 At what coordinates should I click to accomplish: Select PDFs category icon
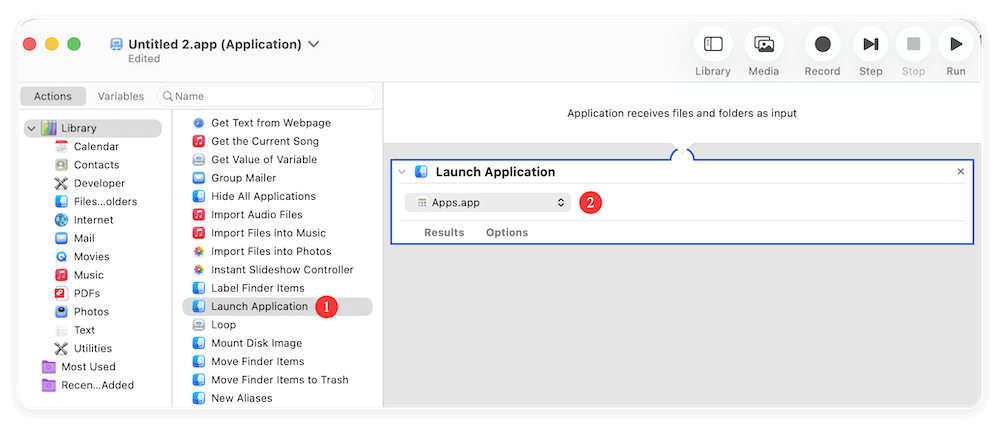61,293
